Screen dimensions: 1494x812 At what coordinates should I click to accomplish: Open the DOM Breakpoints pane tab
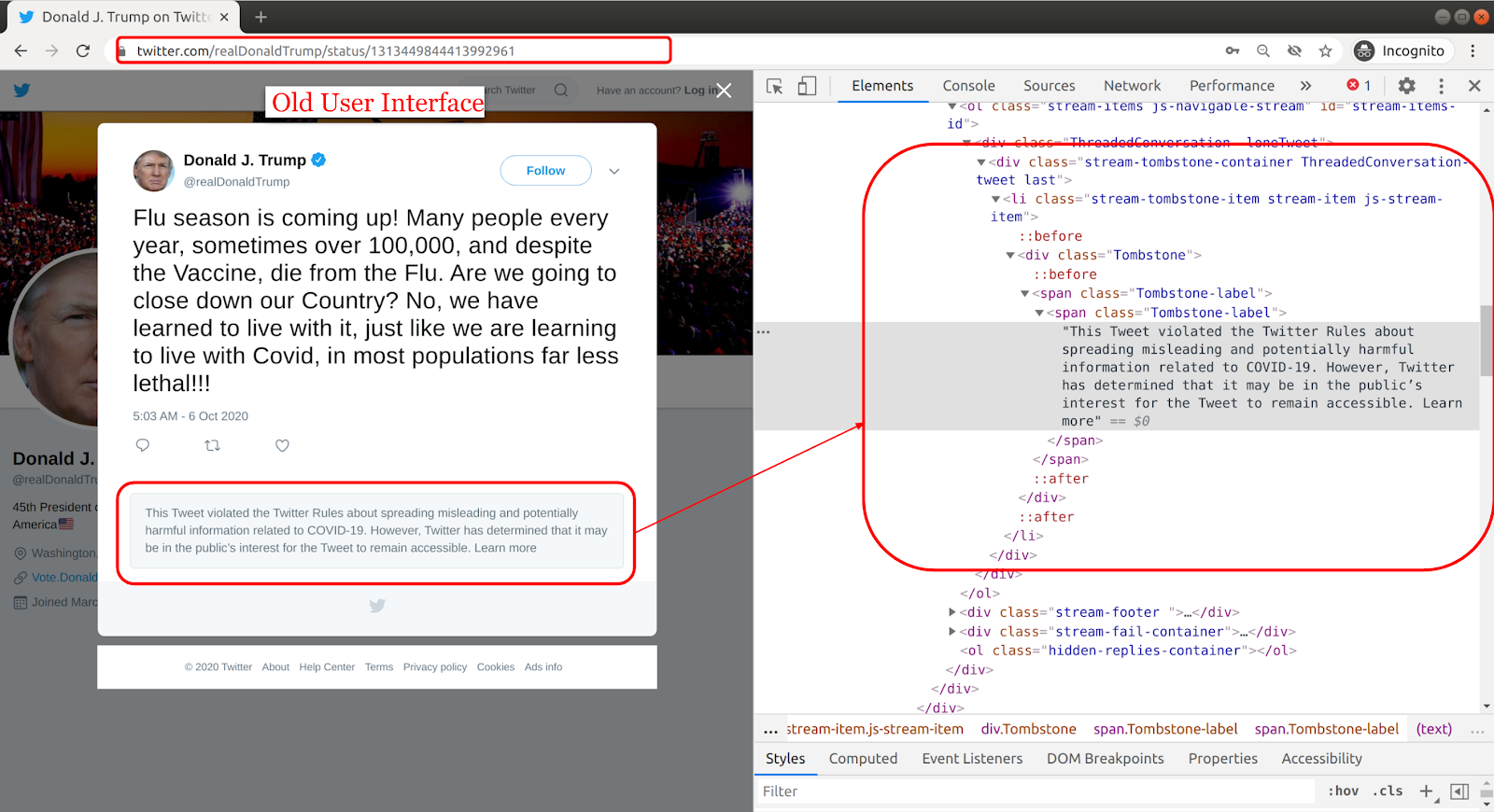point(1106,759)
